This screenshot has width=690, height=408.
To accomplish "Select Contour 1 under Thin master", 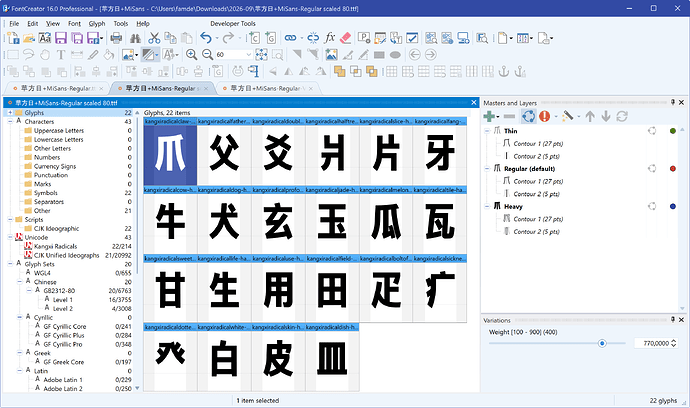I will (538, 143).
